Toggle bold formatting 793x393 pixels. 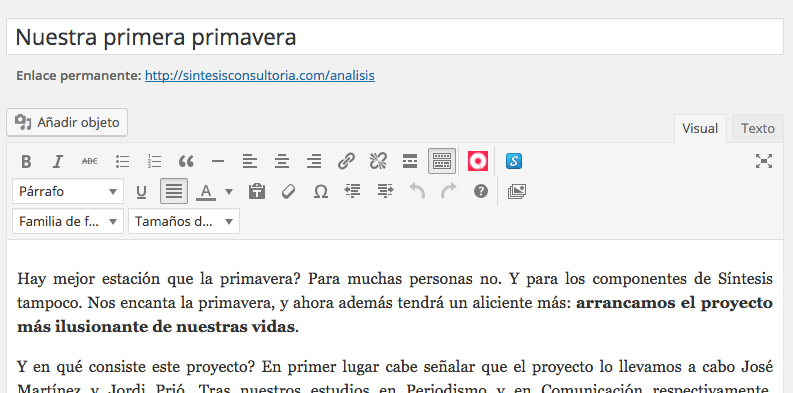(26, 161)
